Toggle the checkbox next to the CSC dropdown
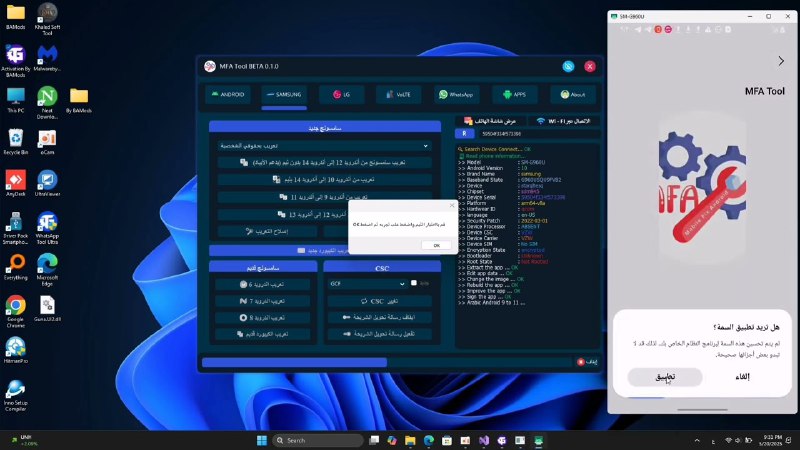Image resolution: width=800 pixels, height=450 pixels. tap(414, 283)
